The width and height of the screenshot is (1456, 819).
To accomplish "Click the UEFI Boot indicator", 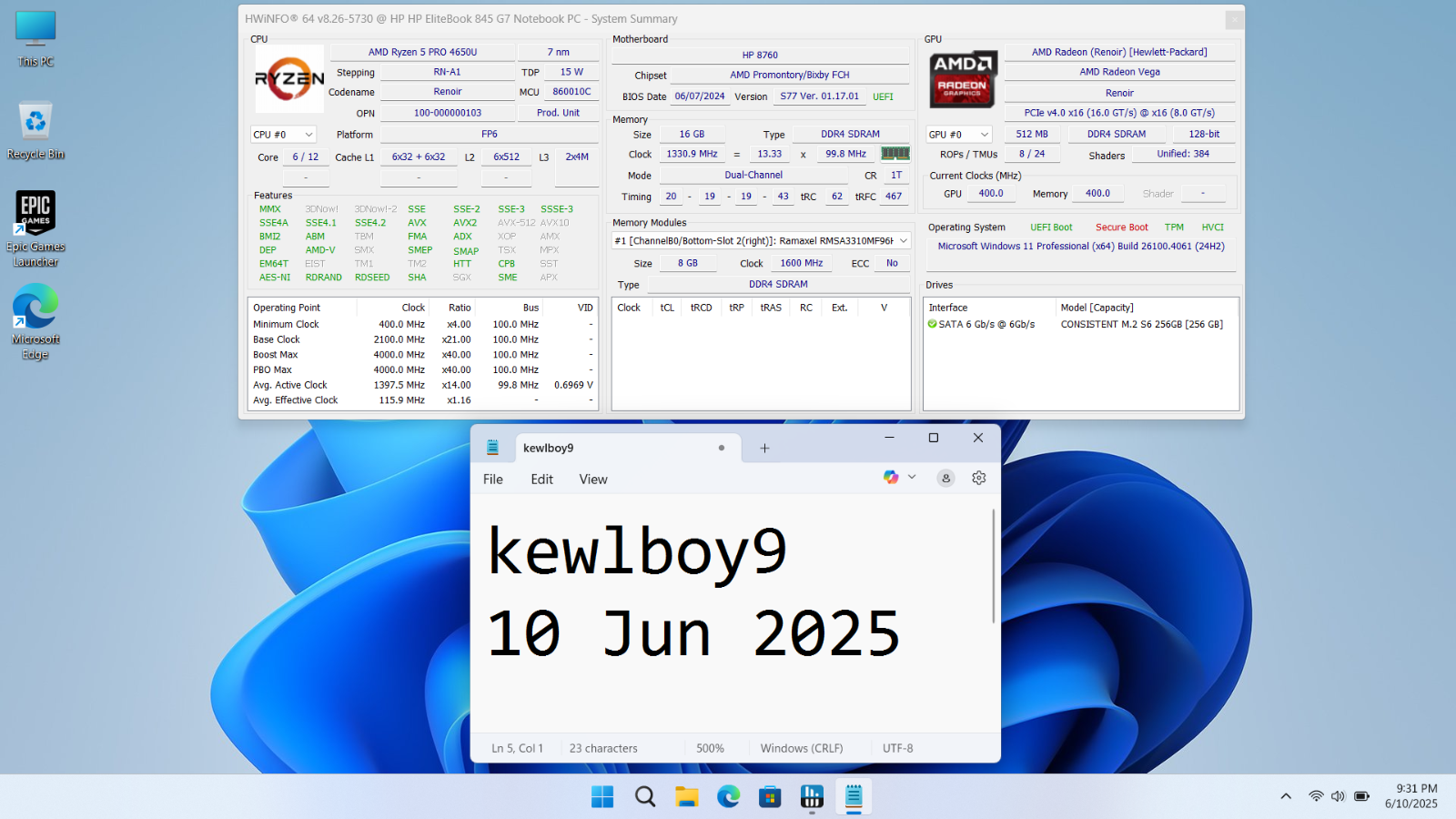I will point(1051,227).
